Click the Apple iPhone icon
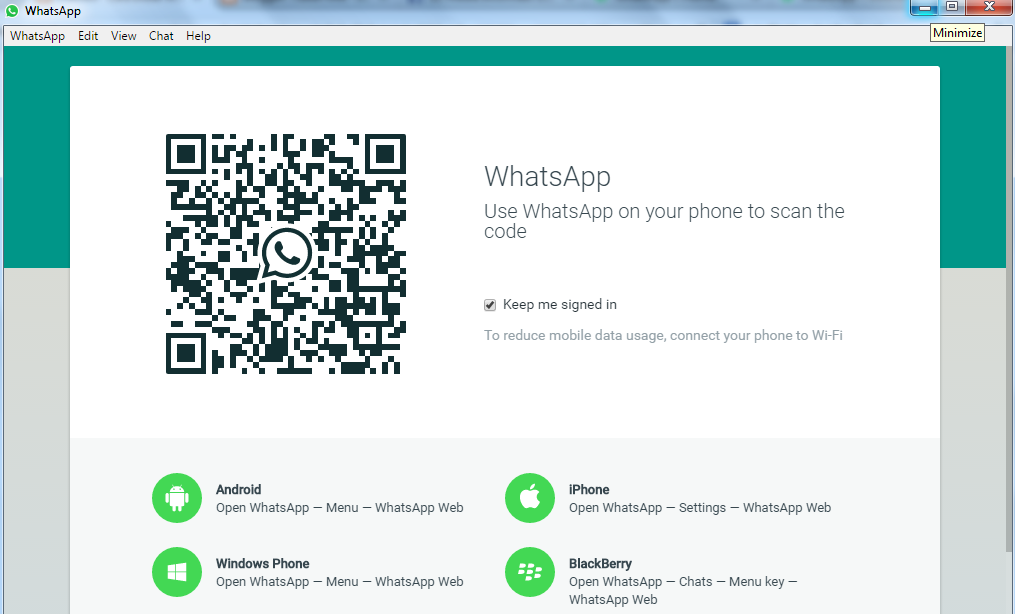Screen dimensions: 1015x614 click(x=530, y=498)
